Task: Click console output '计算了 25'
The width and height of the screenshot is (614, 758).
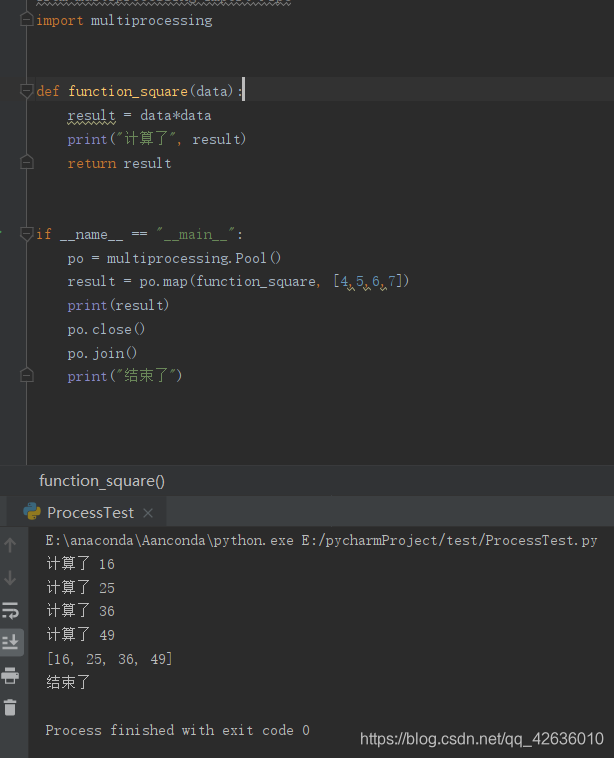Action: click(x=80, y=587)
